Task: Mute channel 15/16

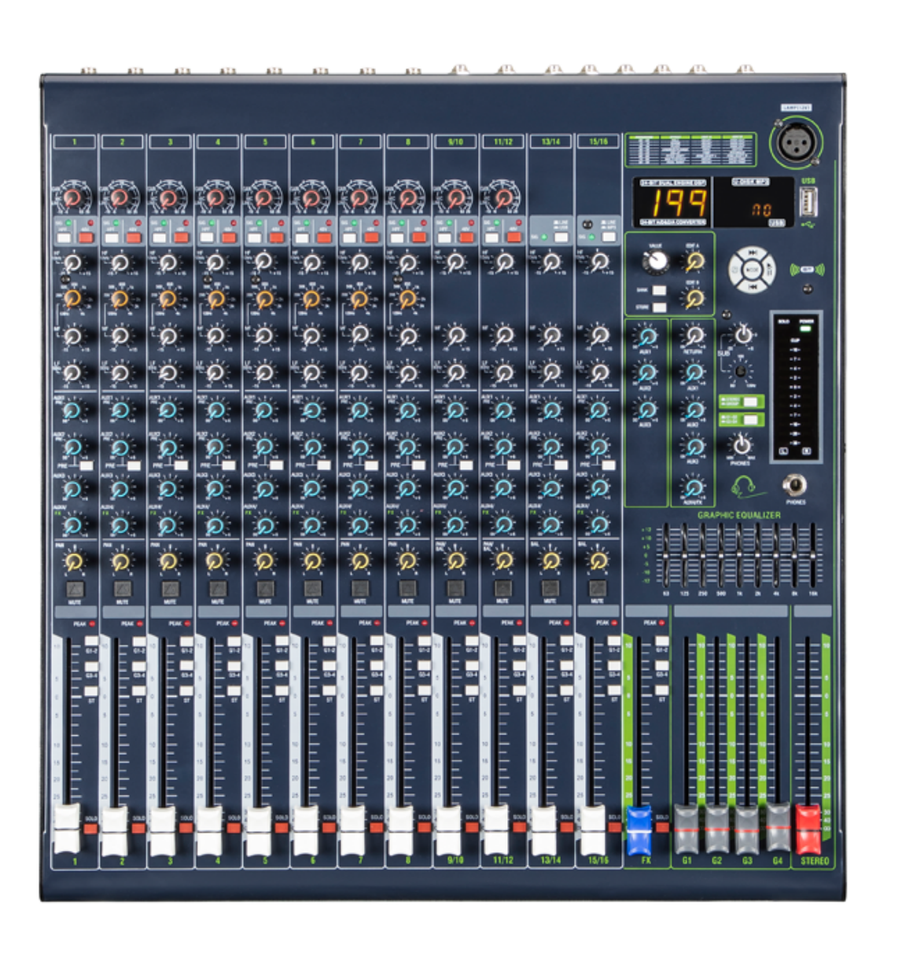Action: point(598,589)
